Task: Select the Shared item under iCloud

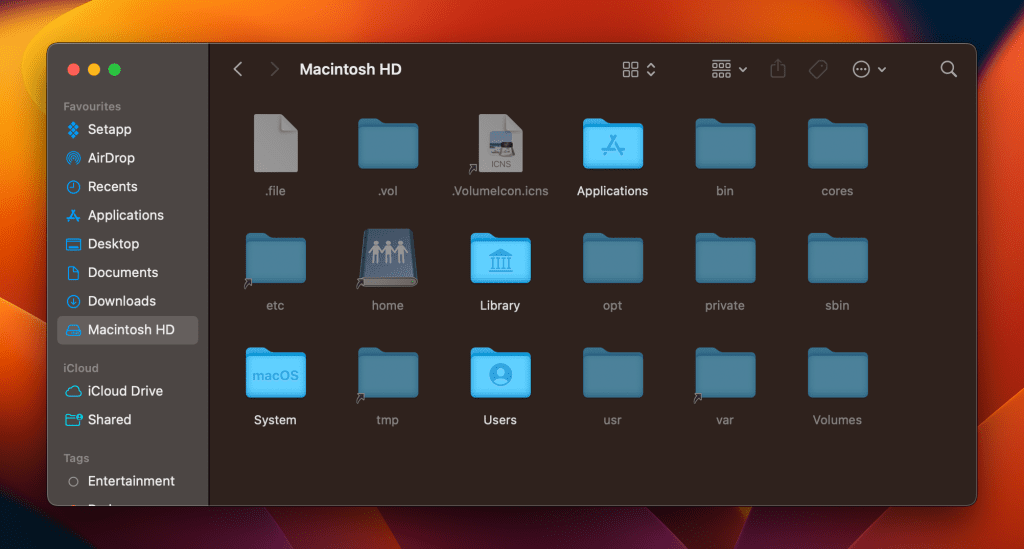Action: [109, 420]
